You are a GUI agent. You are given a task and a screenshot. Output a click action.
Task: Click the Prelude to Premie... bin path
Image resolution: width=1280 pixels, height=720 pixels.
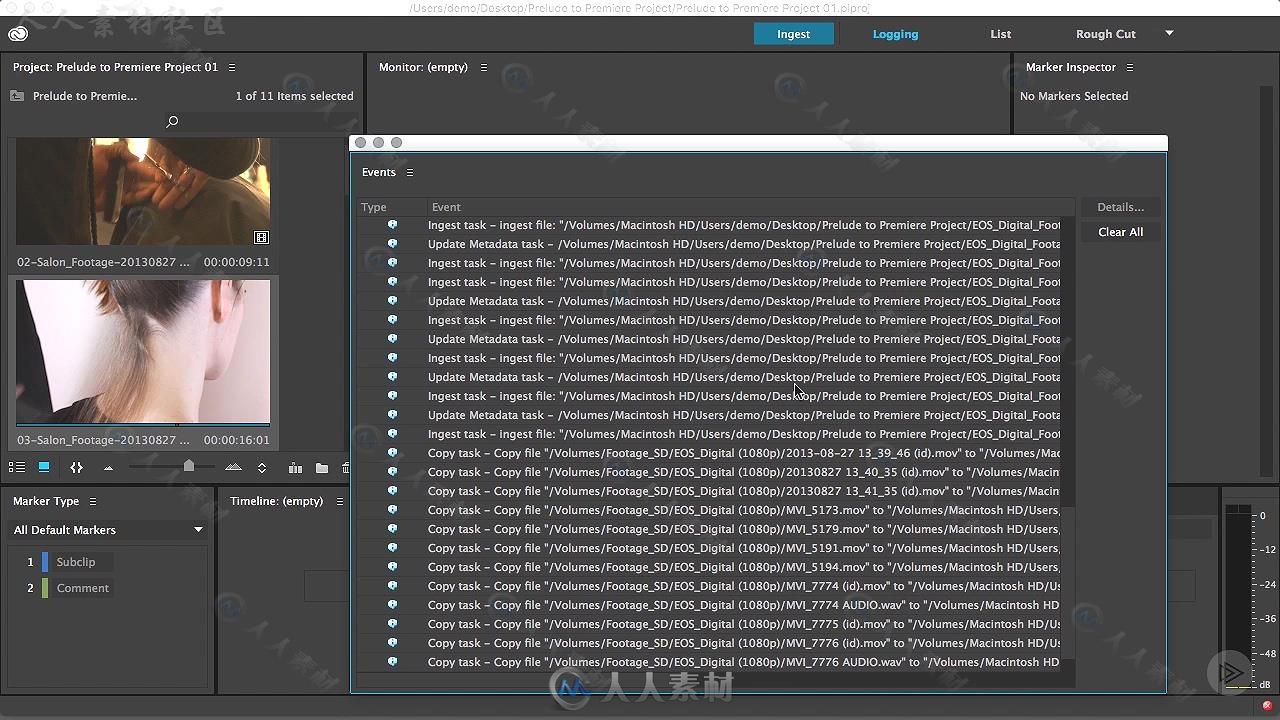coord(85,96)
